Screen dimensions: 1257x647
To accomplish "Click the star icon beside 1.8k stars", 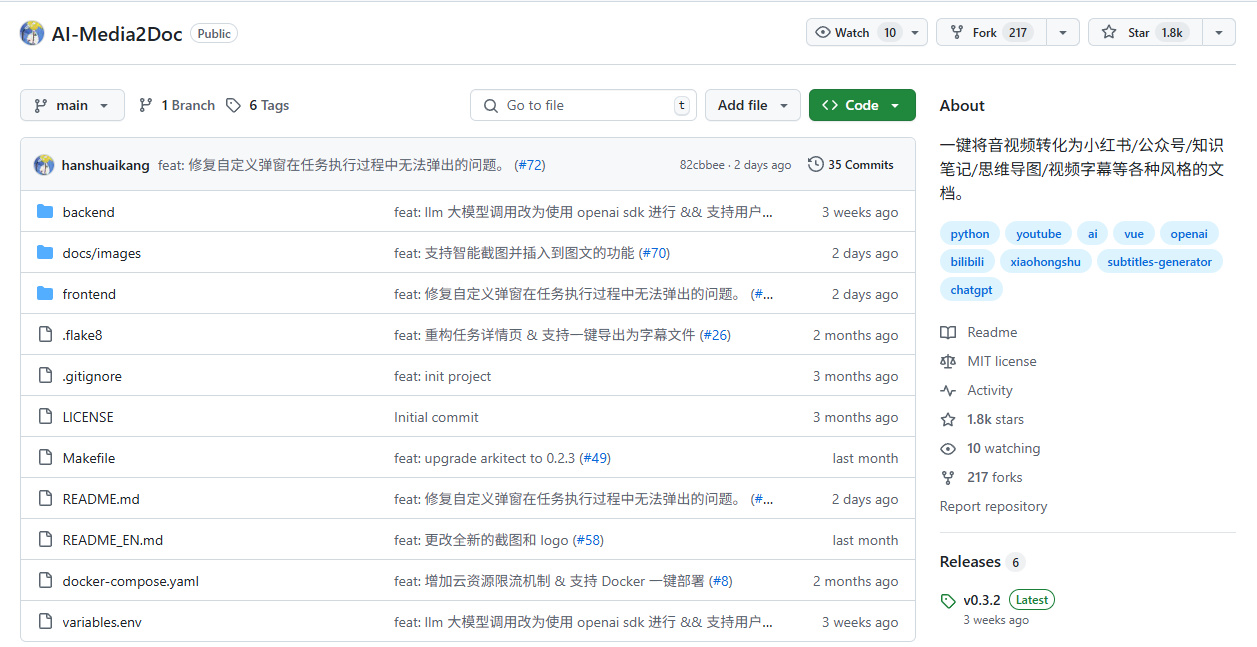I will pos(948,420).
